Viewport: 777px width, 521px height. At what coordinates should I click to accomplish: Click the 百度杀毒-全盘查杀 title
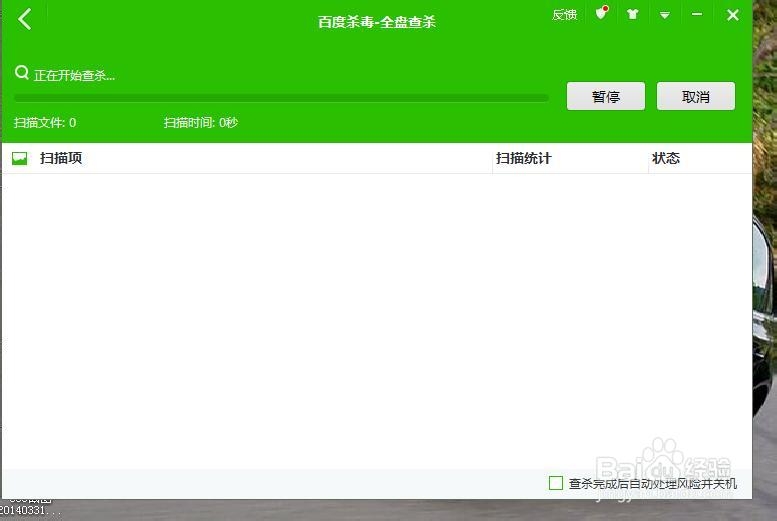[x=377, y=22]
